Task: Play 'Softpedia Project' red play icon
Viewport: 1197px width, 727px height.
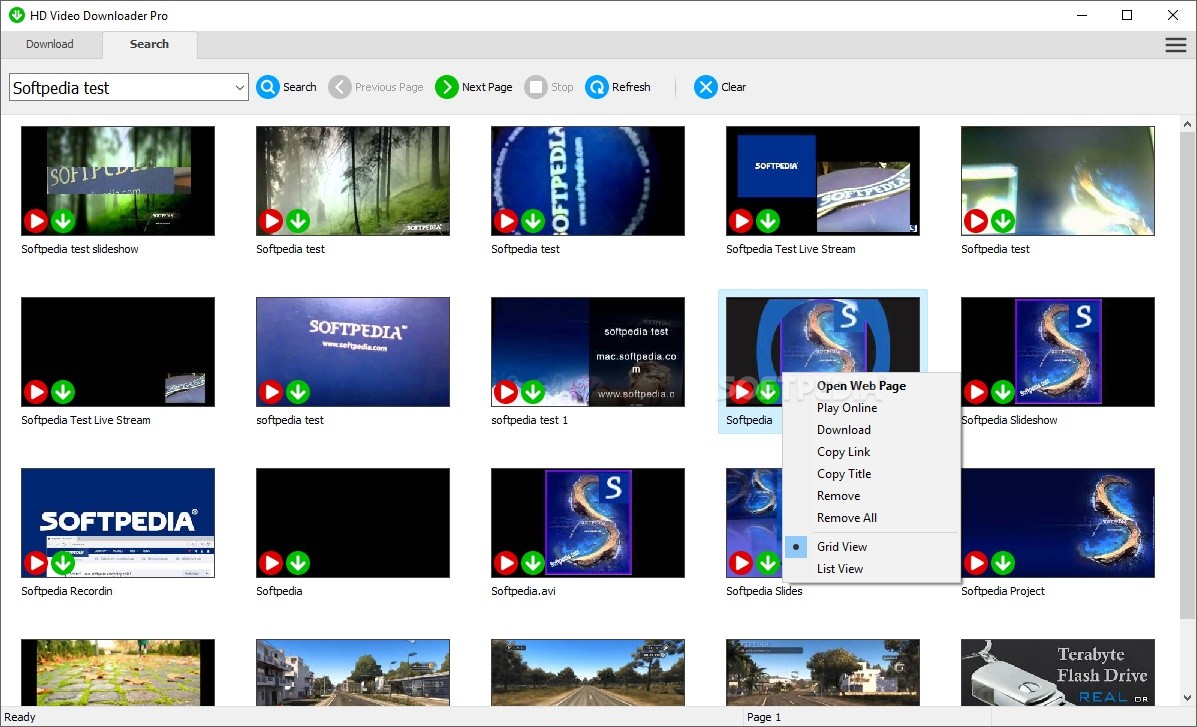Action: coord(976,564)
